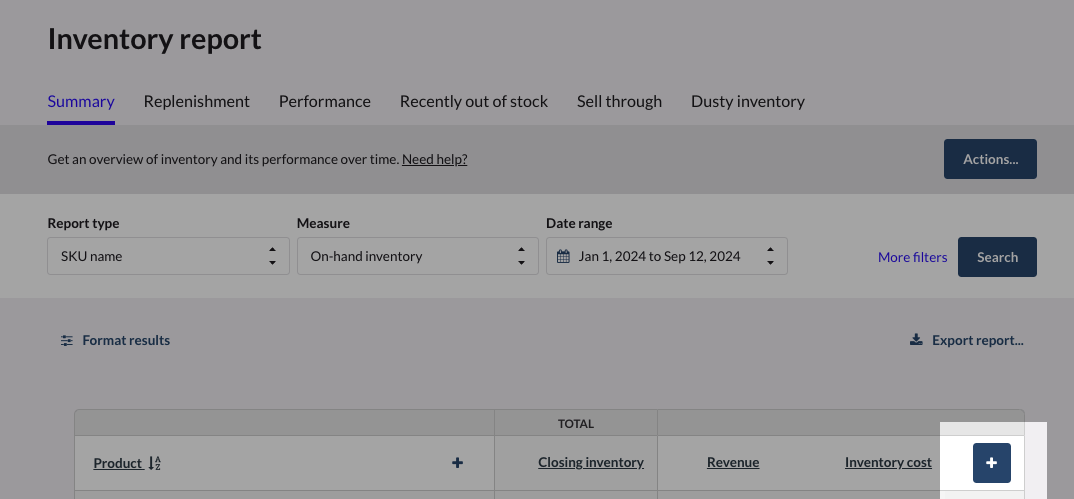Click the Export report download icon
This screenshot has height=499, width=1074.
click(916, 341)
